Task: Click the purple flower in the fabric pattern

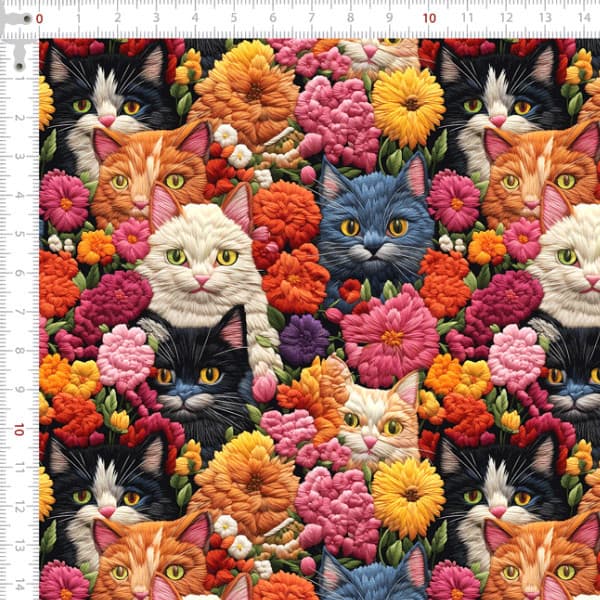Action: tap(303, 340)
